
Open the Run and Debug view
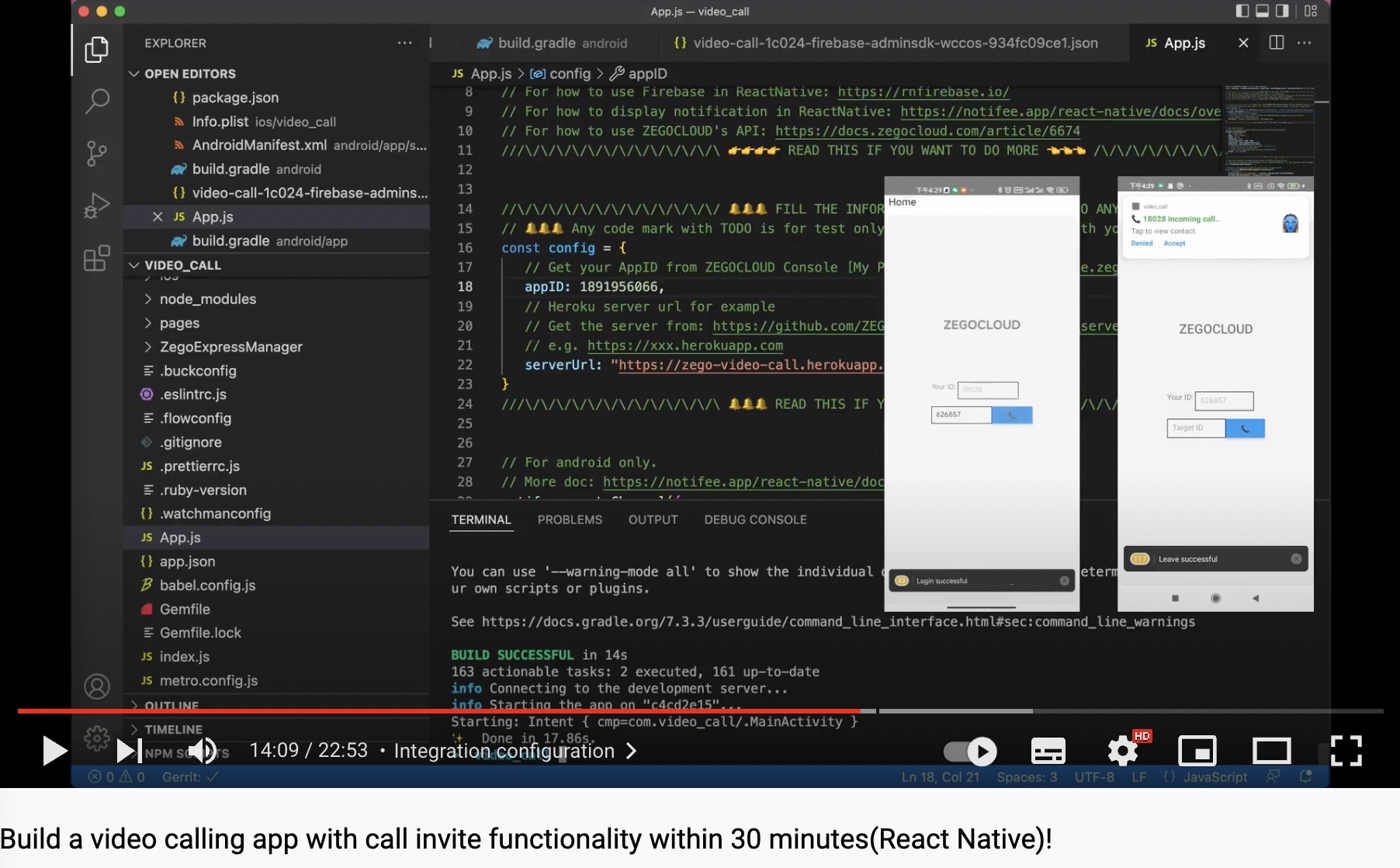[96, 206]
